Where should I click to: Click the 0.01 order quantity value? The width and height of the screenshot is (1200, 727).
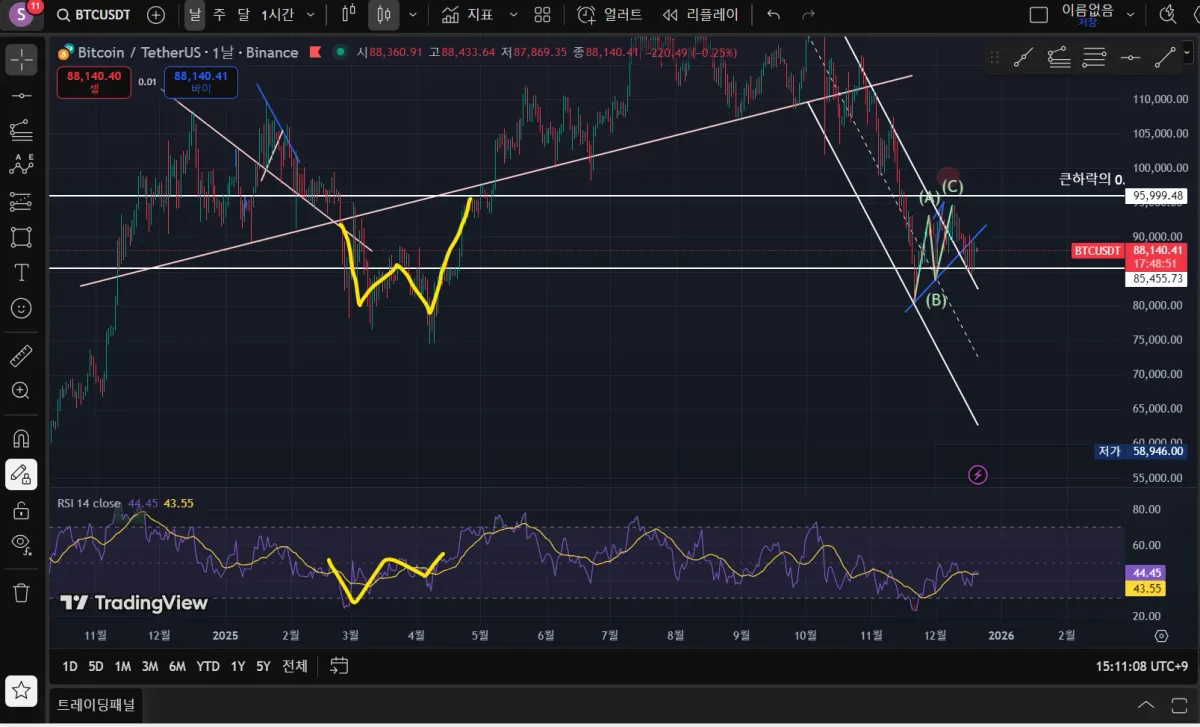coord(147,82)
